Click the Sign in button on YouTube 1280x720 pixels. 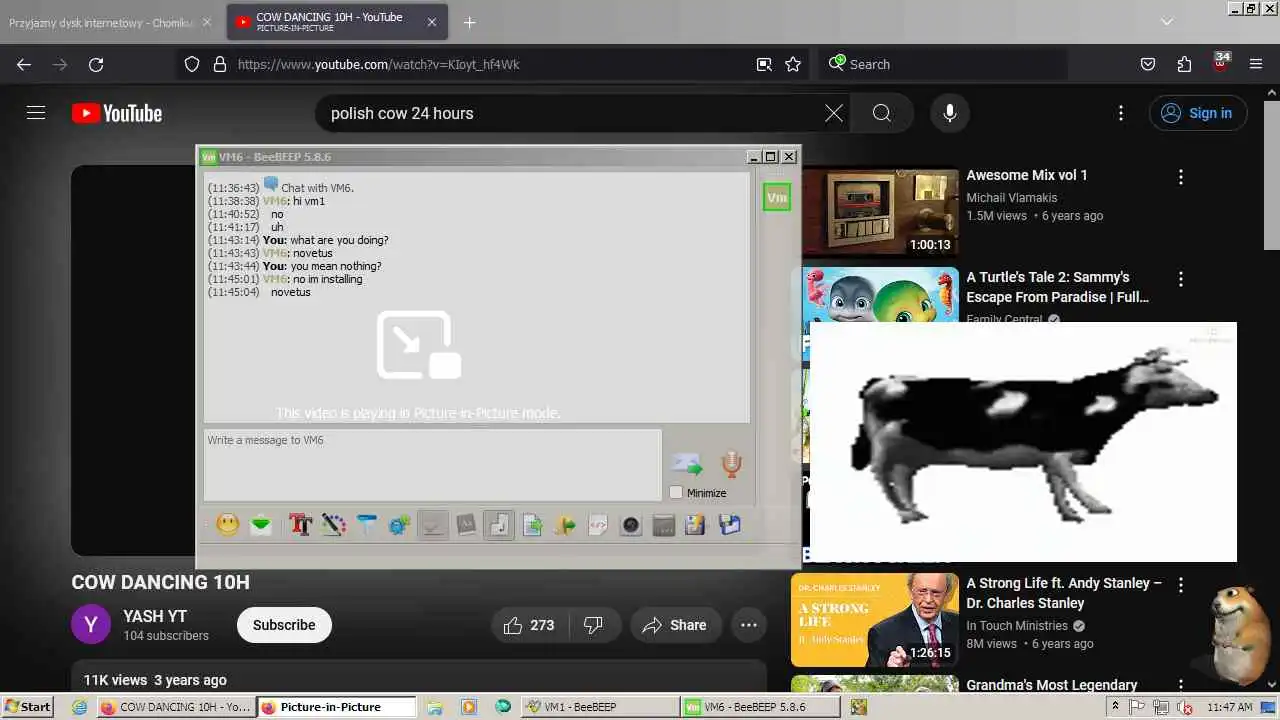pos(1197,113)
